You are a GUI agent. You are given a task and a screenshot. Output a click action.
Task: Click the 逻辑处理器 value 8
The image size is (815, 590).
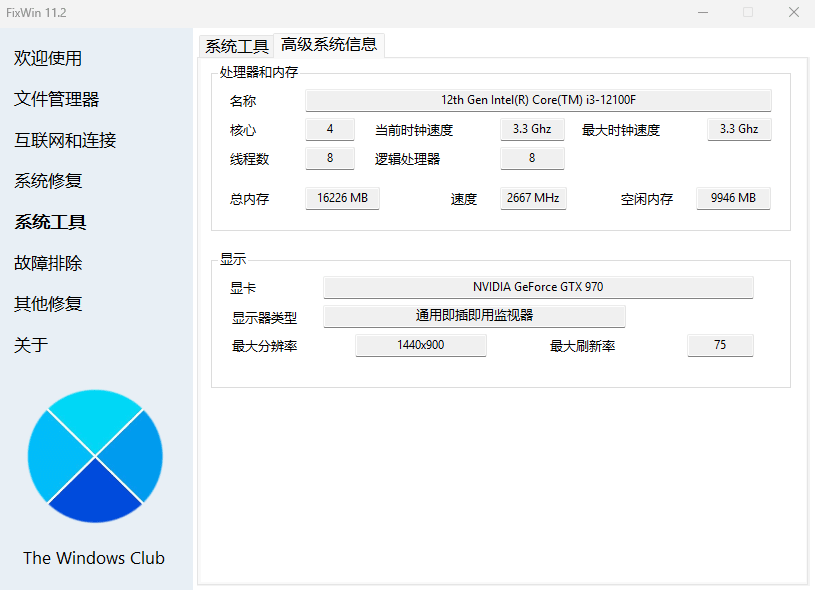point(532,158)
